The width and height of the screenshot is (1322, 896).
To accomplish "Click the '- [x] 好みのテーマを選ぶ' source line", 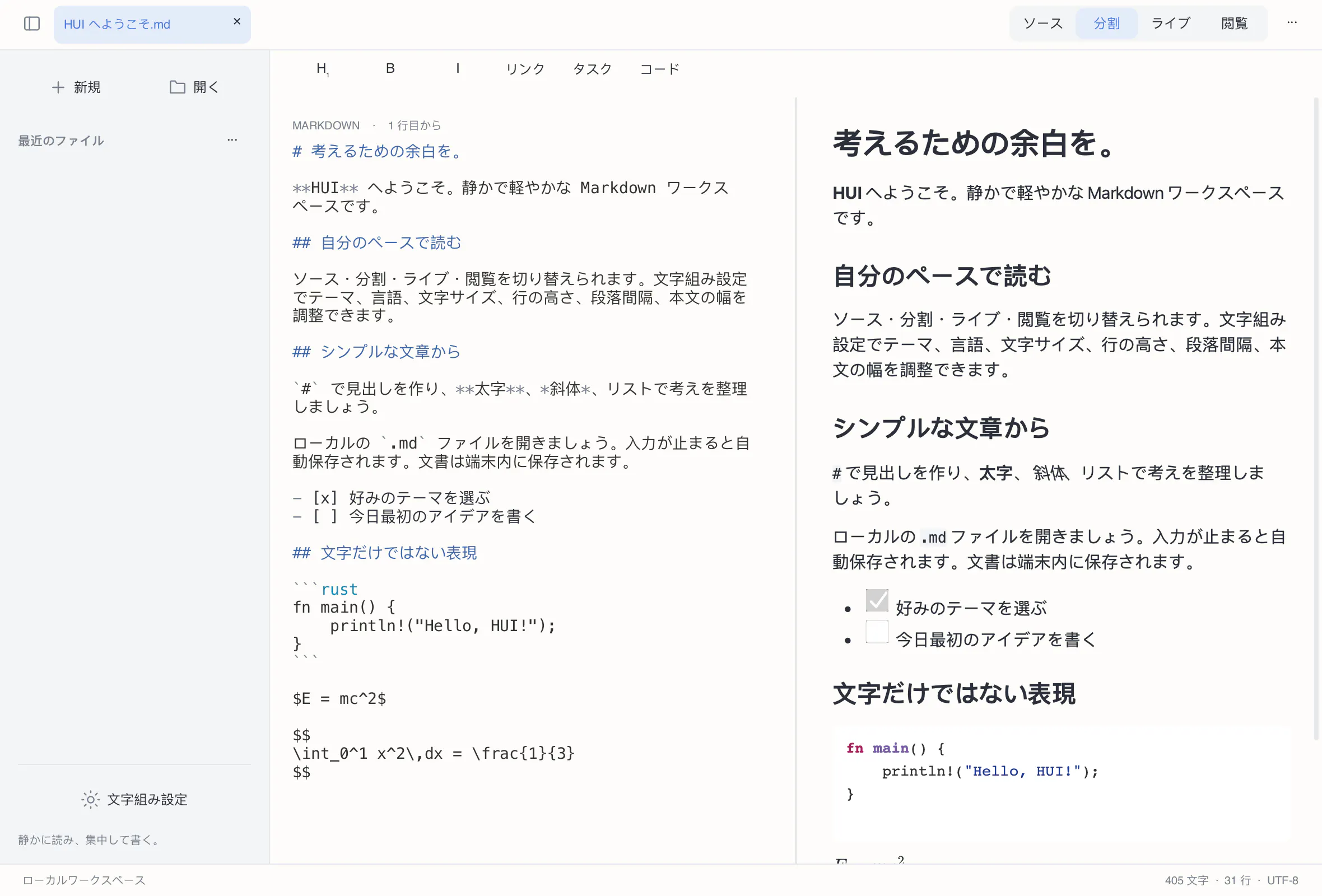I will coord(392,498).
